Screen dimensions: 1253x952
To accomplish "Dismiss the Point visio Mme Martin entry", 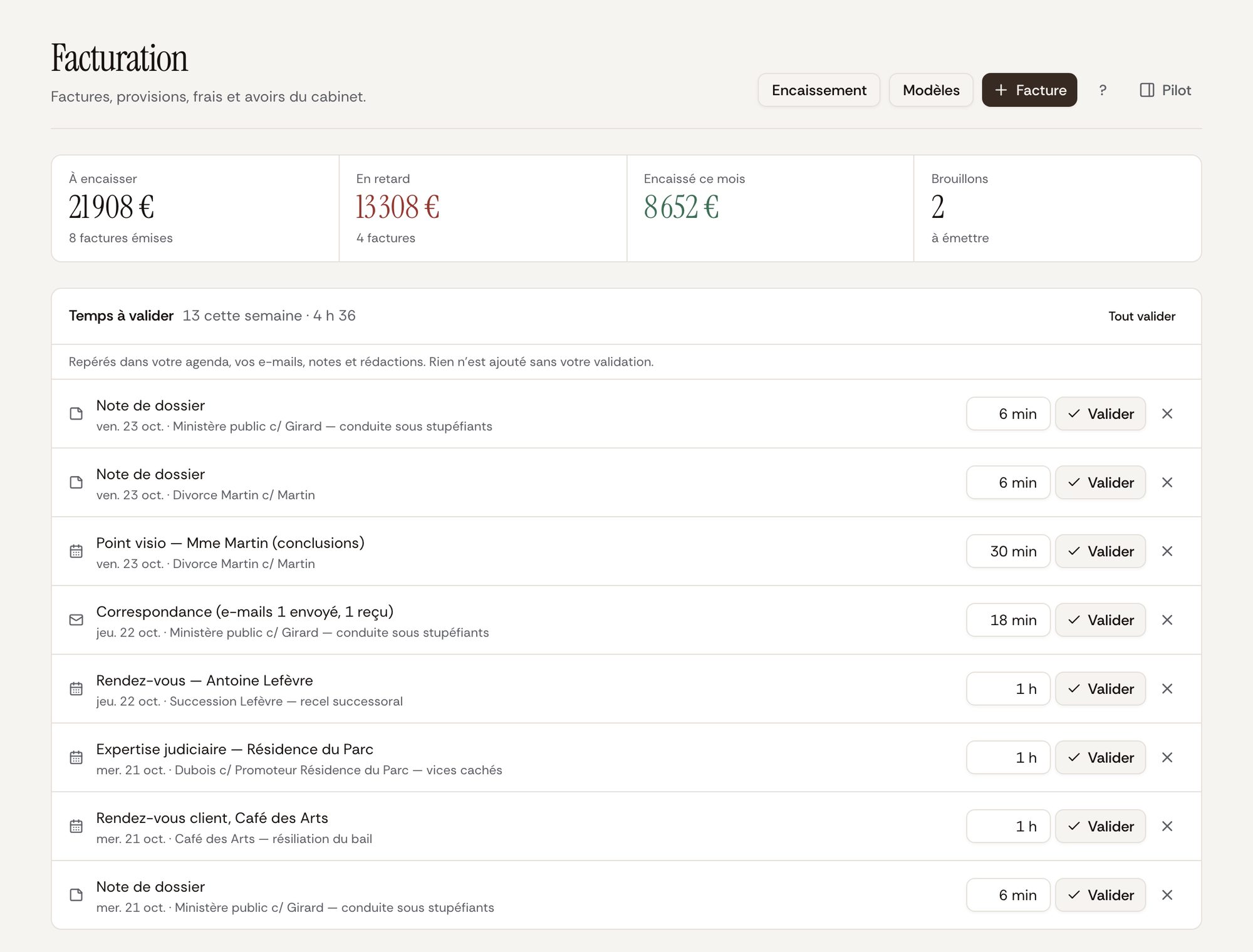I will pyautogui.click(x=1167, y=551).
